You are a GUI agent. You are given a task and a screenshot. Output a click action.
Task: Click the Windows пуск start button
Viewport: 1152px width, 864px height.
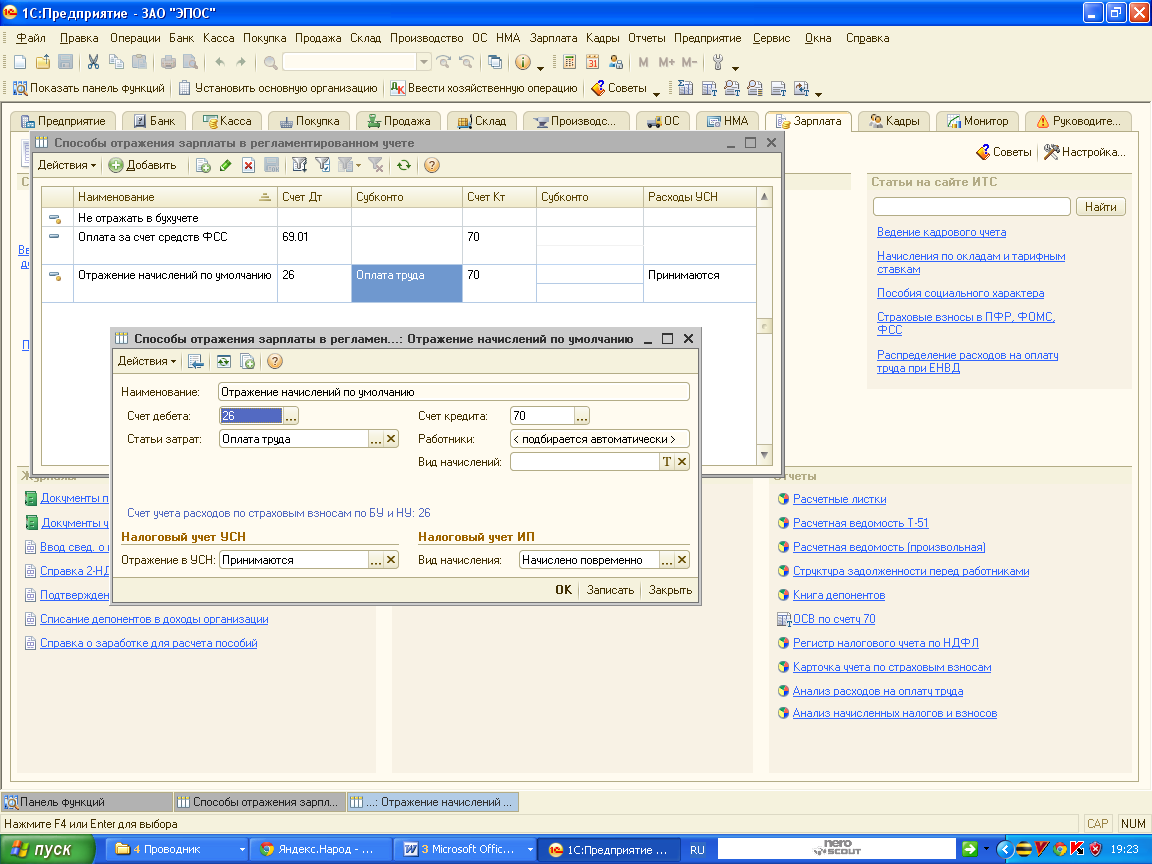(x=47, y=850)
